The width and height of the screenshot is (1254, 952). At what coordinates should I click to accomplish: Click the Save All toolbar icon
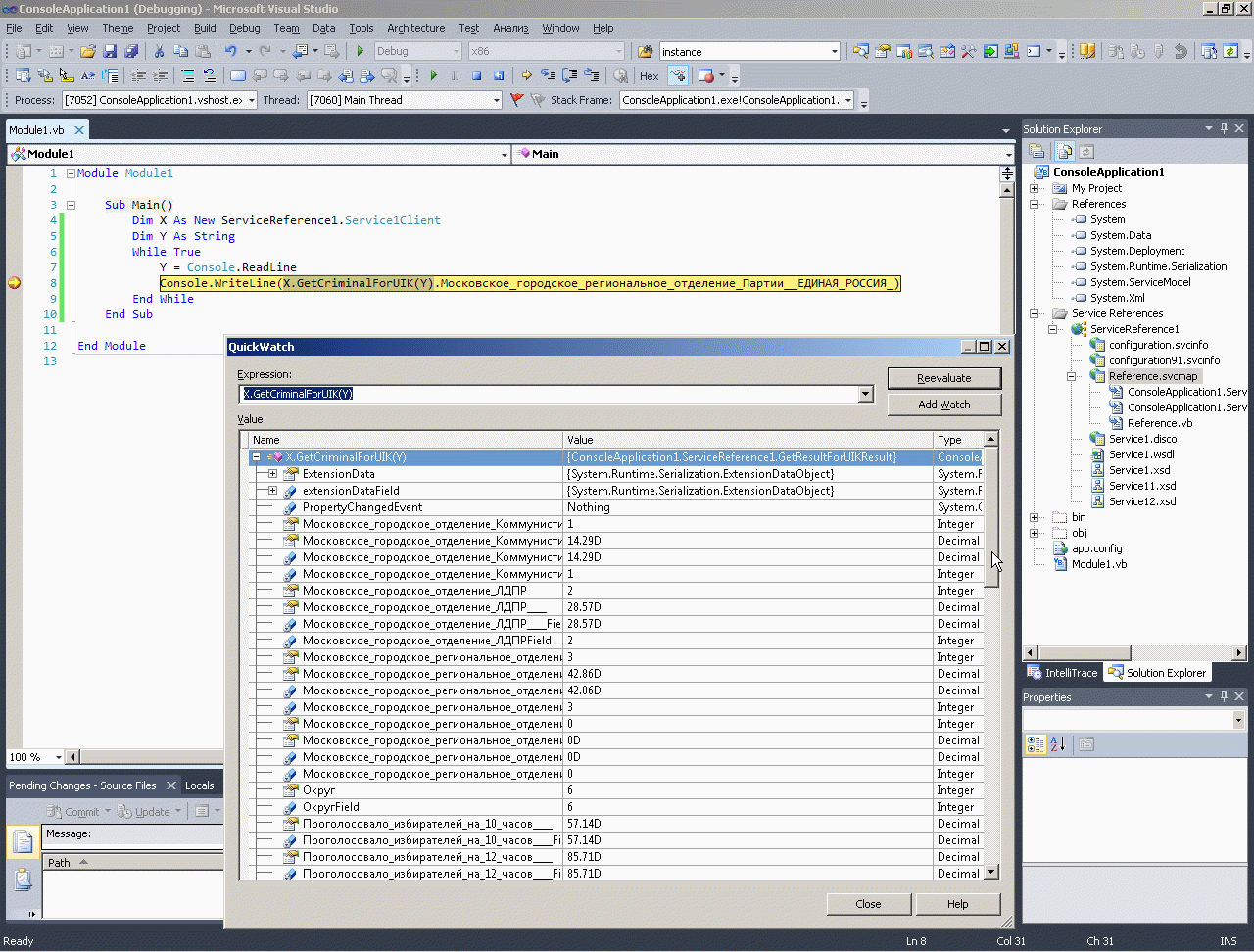[131, 51]
